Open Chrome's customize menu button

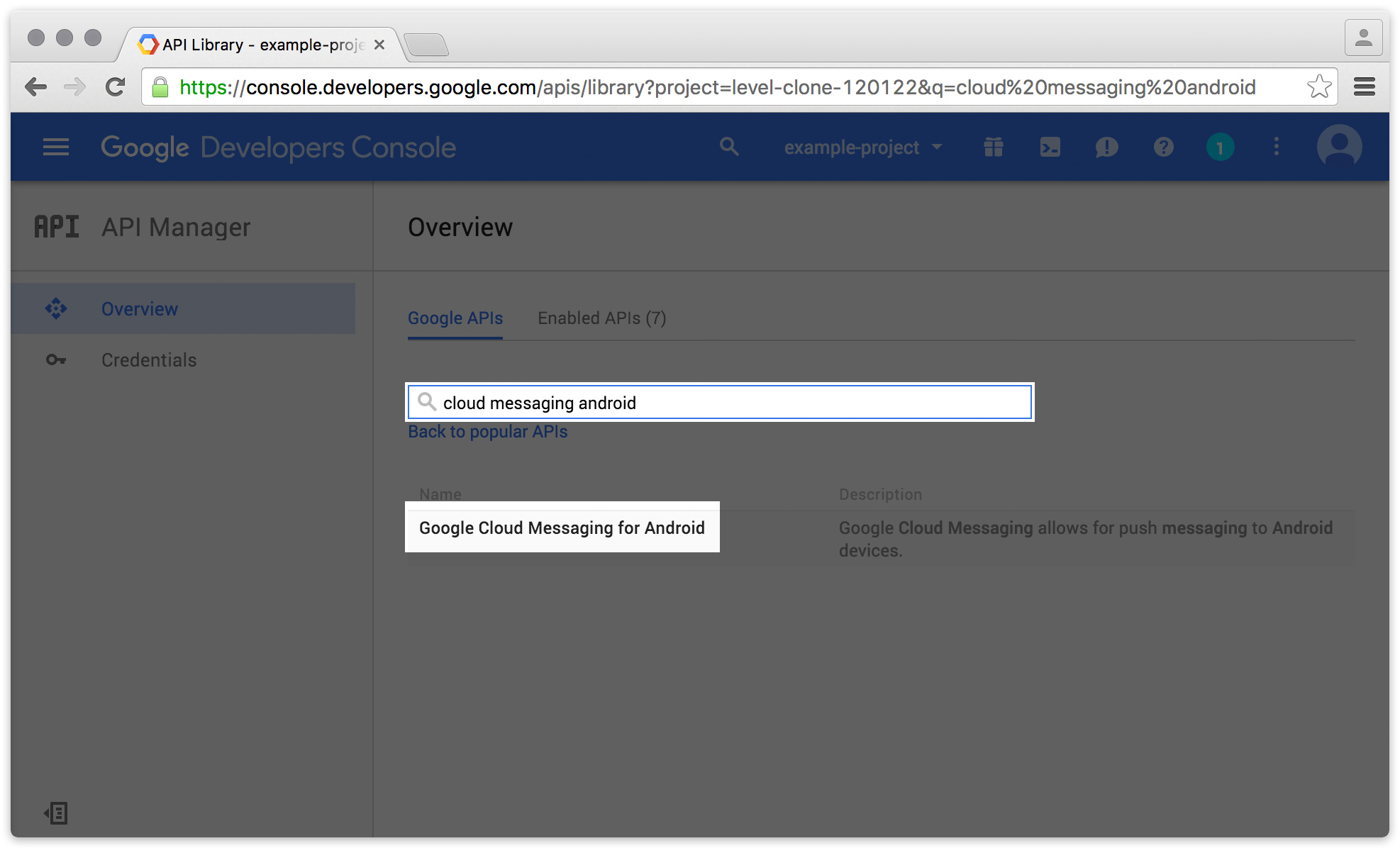(x=1364, y=87)
